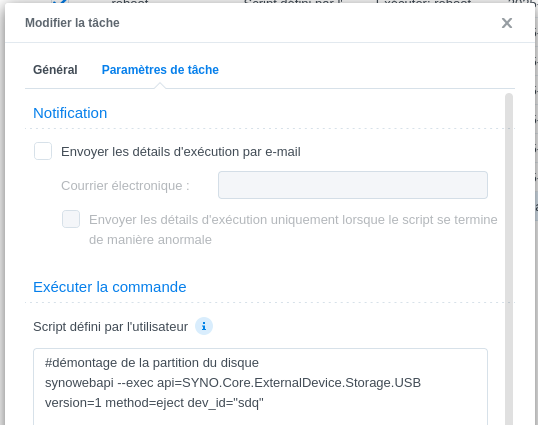Enable Envoyer les détails d'exécution par e-mail checkbox
Viewport: 538px width, 425px height.
(x=43, y=151)
